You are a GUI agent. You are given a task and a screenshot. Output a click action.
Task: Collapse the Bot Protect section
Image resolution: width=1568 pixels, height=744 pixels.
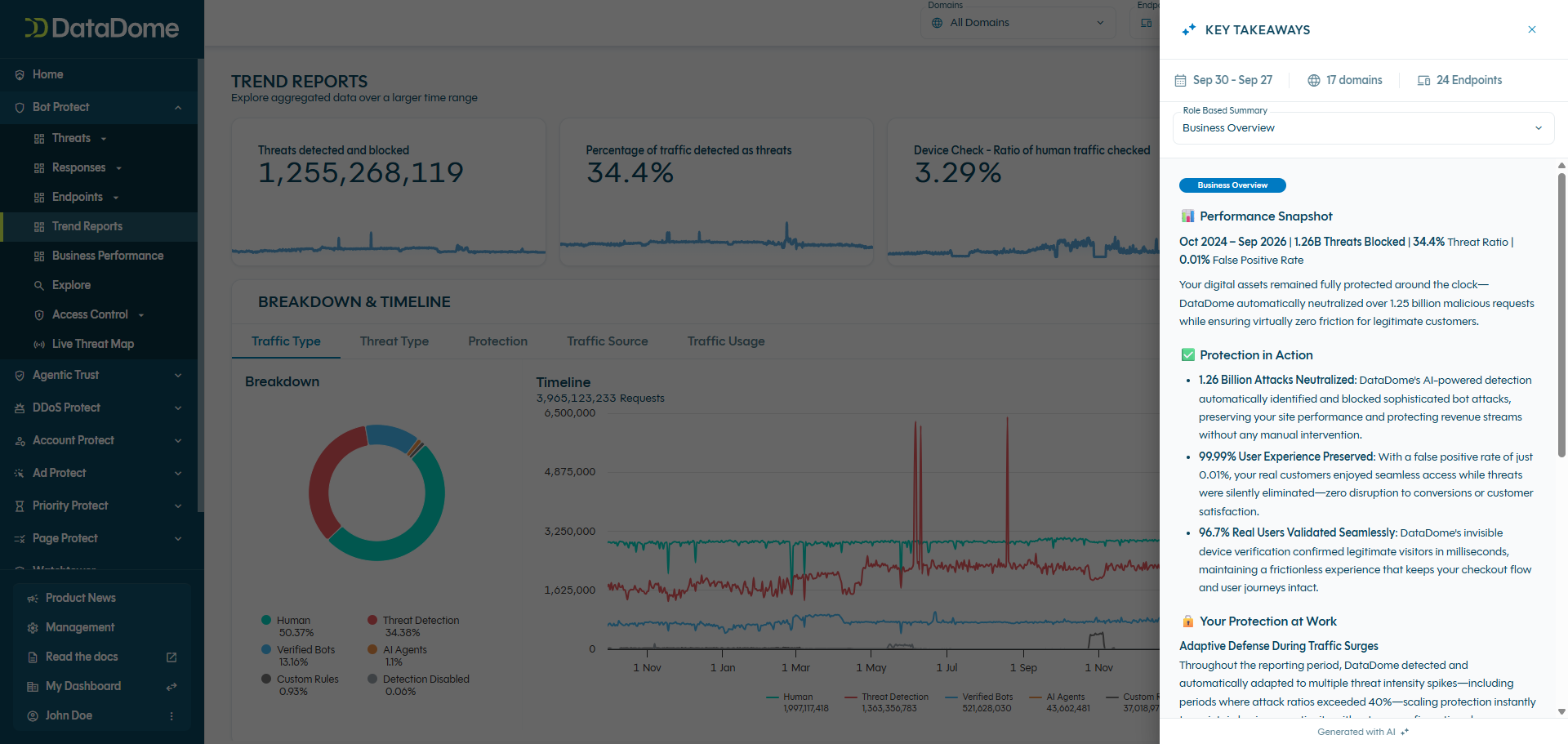pyautogui.click(x=178, y=108)
